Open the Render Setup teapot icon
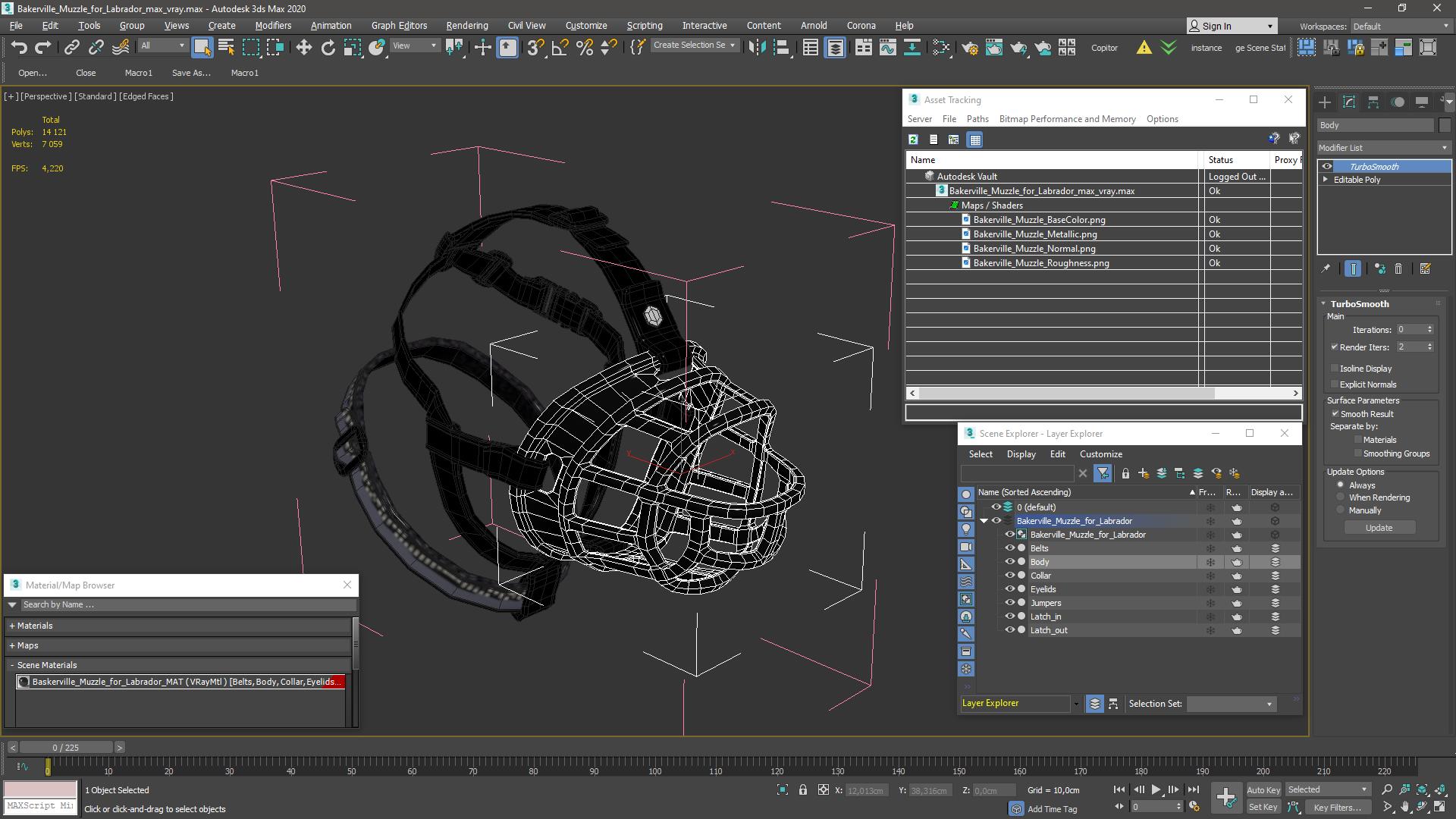 pos(969,47)
